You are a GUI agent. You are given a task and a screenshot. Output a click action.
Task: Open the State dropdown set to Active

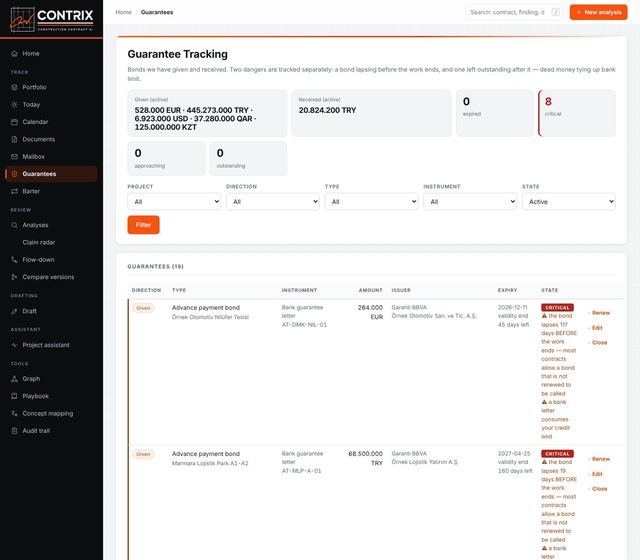tap(569, 202)
